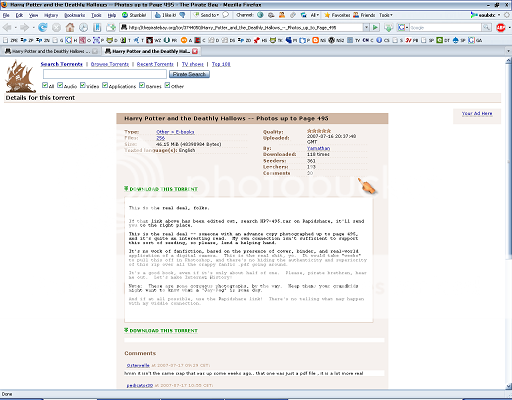Image resolution: width=512 pixels, height=400 pixels.
Task: Open the Recent Torrents link
Action: (x=155, y=64)
